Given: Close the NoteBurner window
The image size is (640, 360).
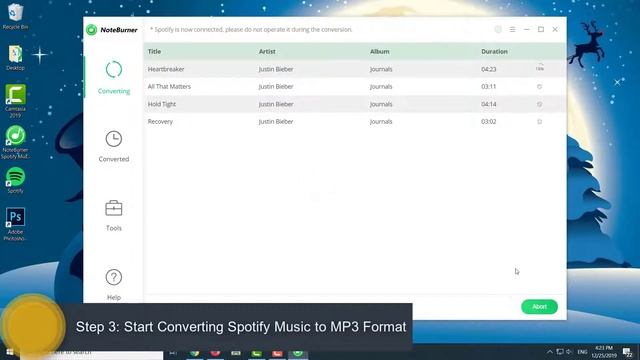Looking at the screenshot, I should click(x=555, y=29).
